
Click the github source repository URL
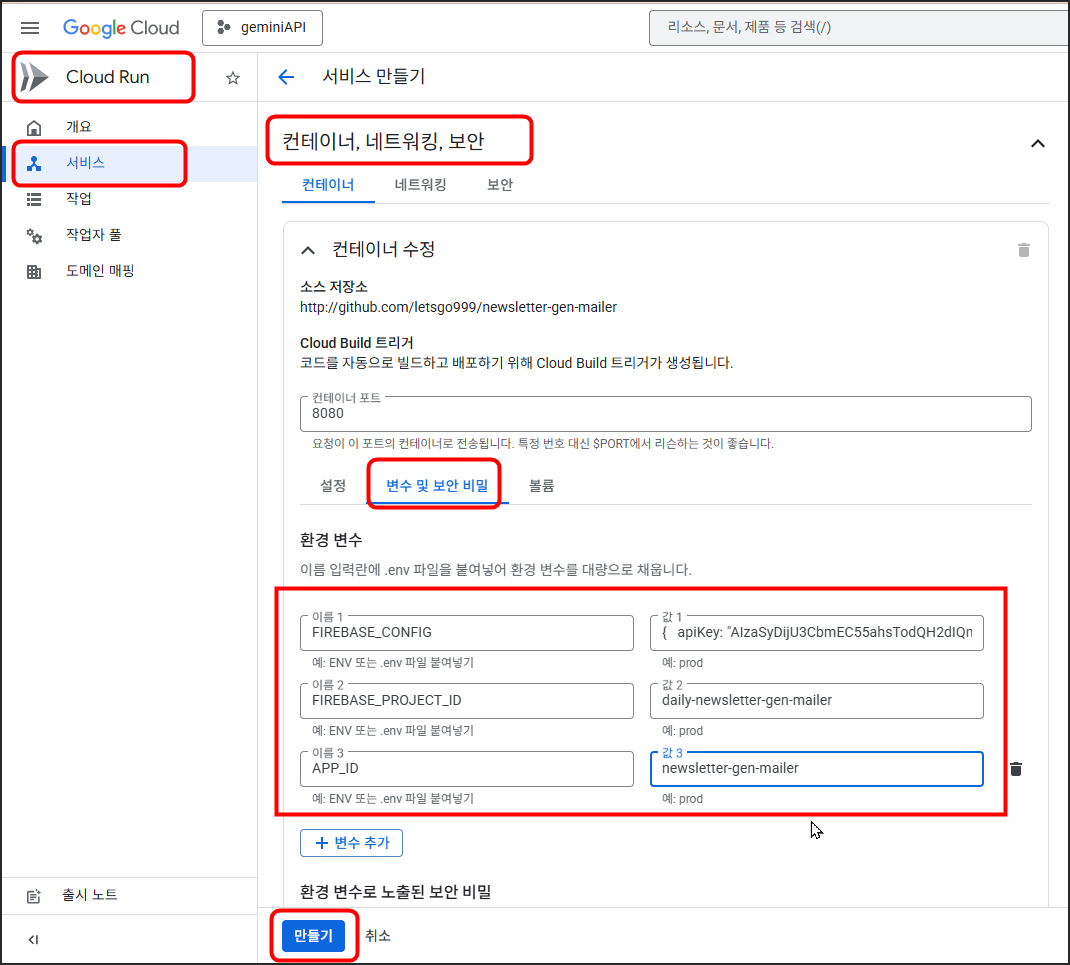click(x=458, y=308)
